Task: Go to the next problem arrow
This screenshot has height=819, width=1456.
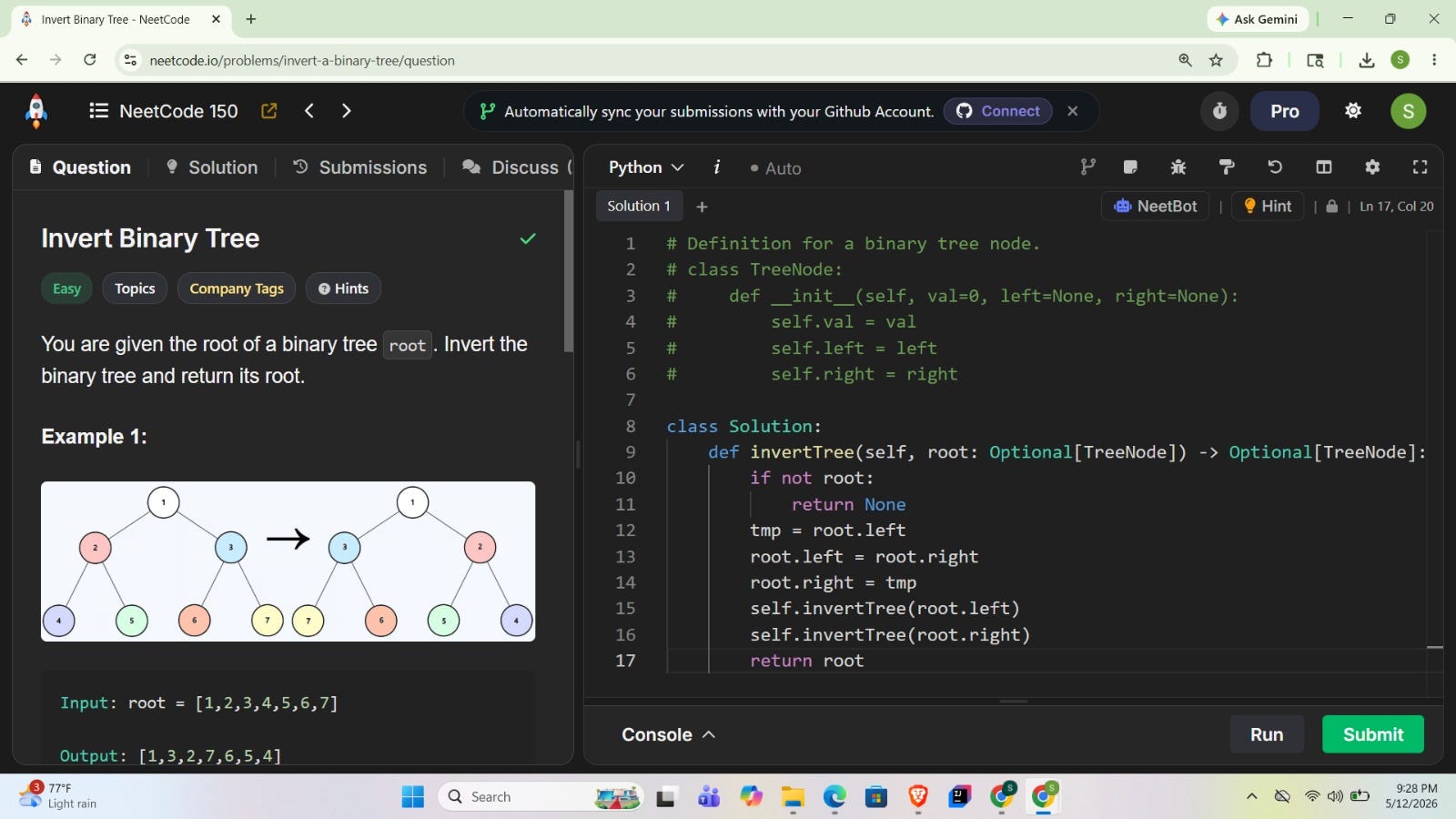Action: (x=346, y=111)
